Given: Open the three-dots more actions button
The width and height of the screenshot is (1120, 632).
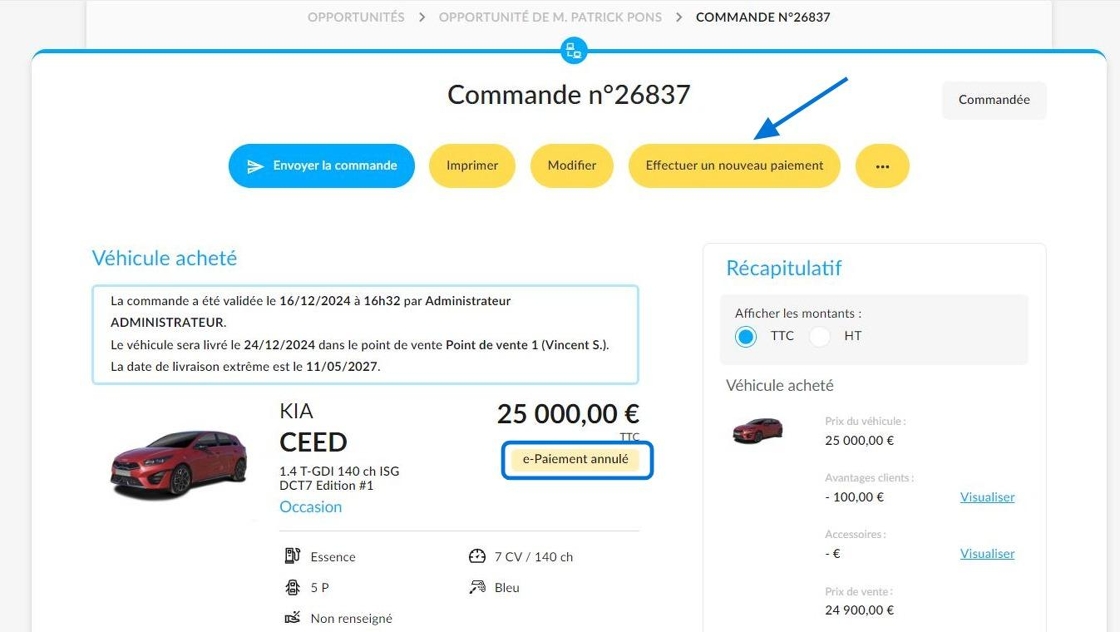Looking at the screenshot, I should click(x=882, y=166).
